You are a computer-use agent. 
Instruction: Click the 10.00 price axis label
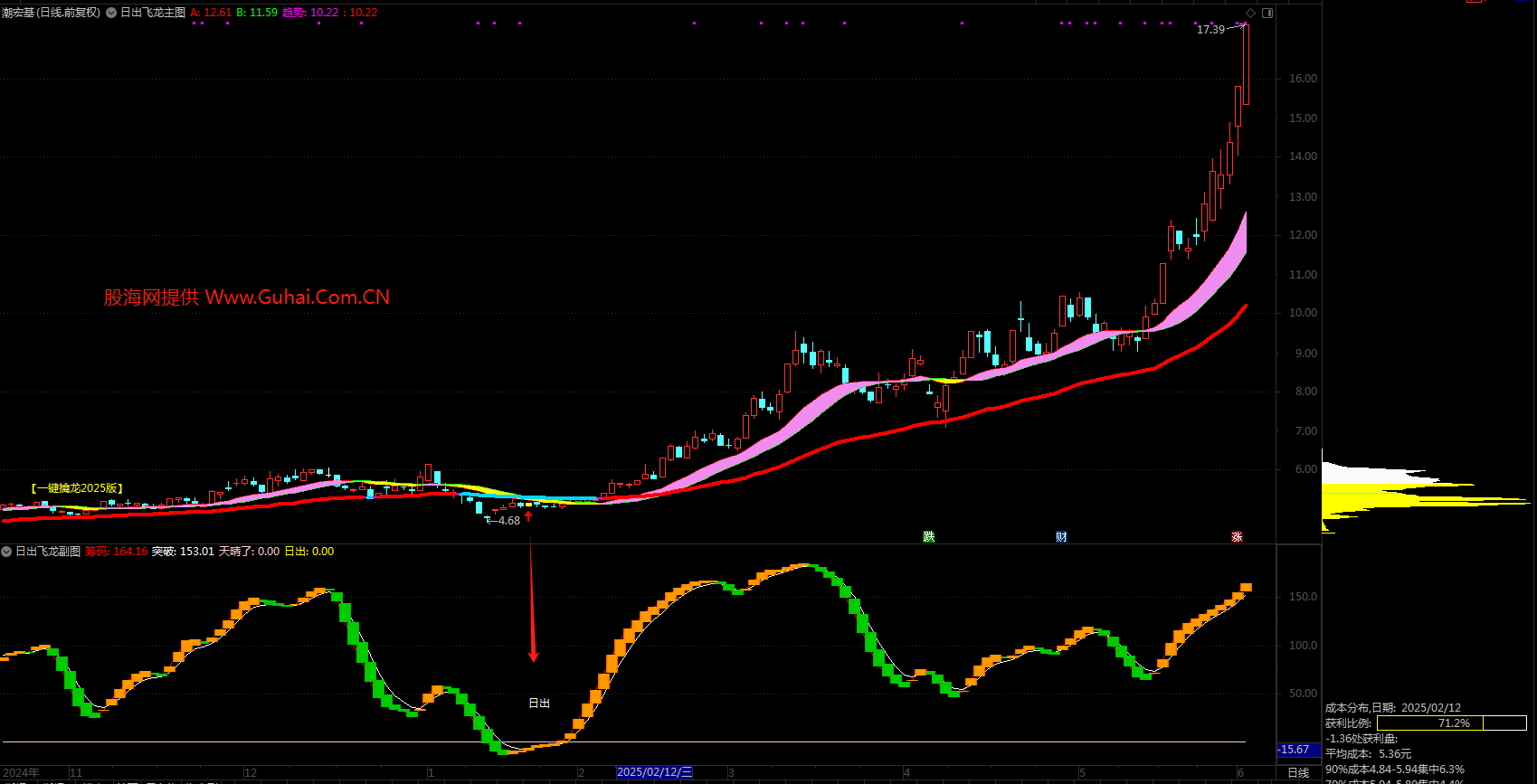tap(1303, 313)
